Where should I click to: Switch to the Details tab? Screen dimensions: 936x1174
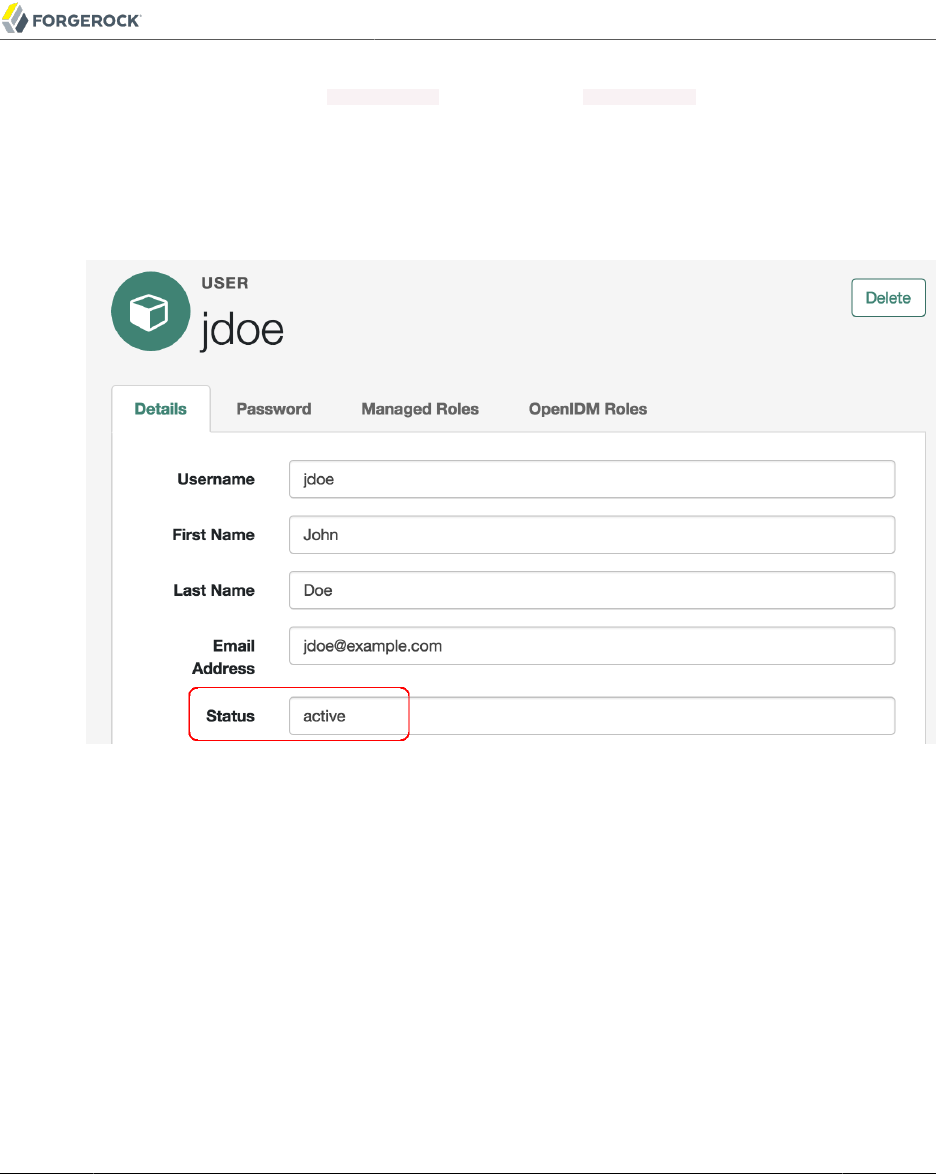(160, 409)
